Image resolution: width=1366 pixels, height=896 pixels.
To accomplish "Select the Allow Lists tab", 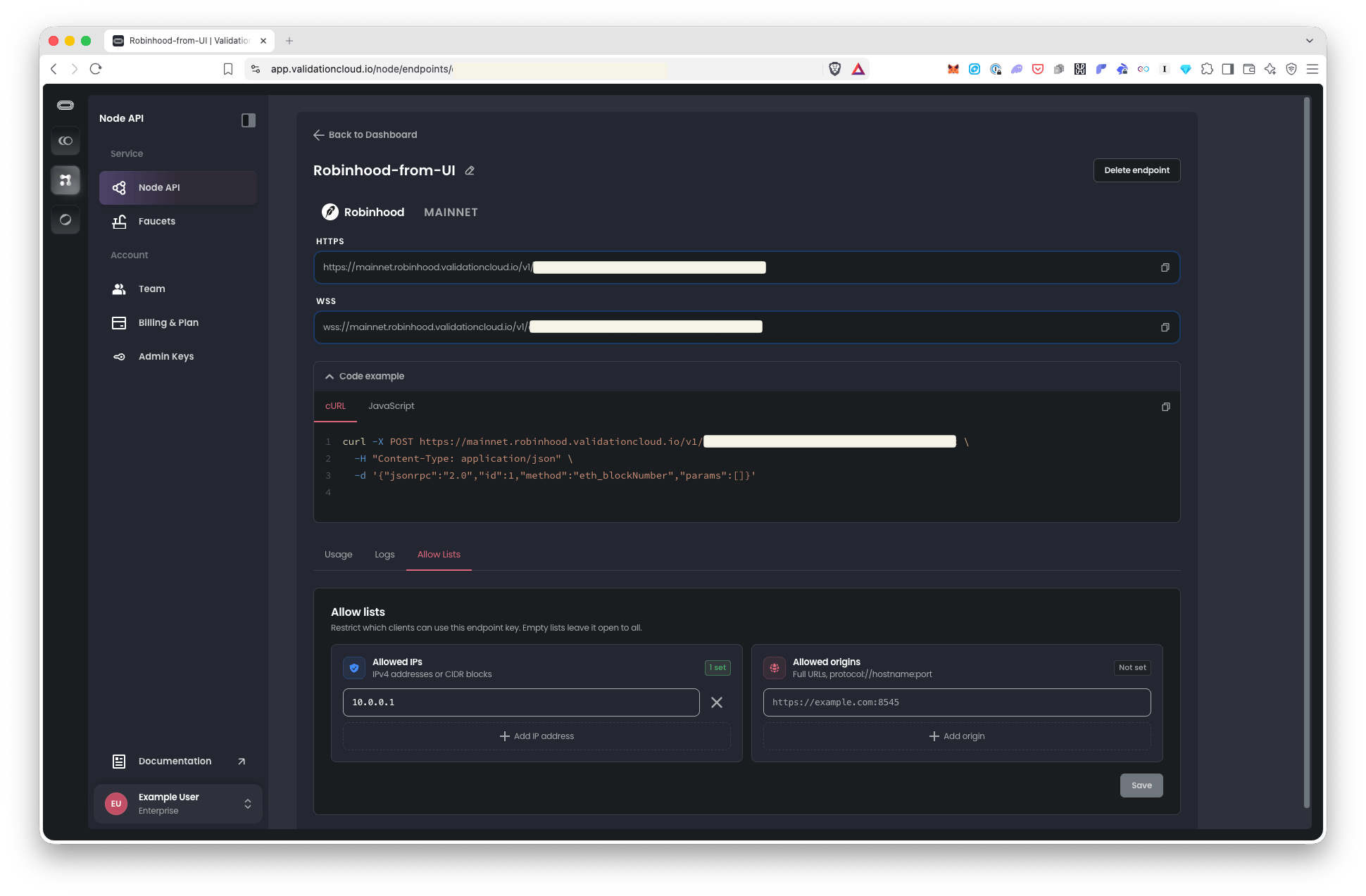I will coord(439,555).
